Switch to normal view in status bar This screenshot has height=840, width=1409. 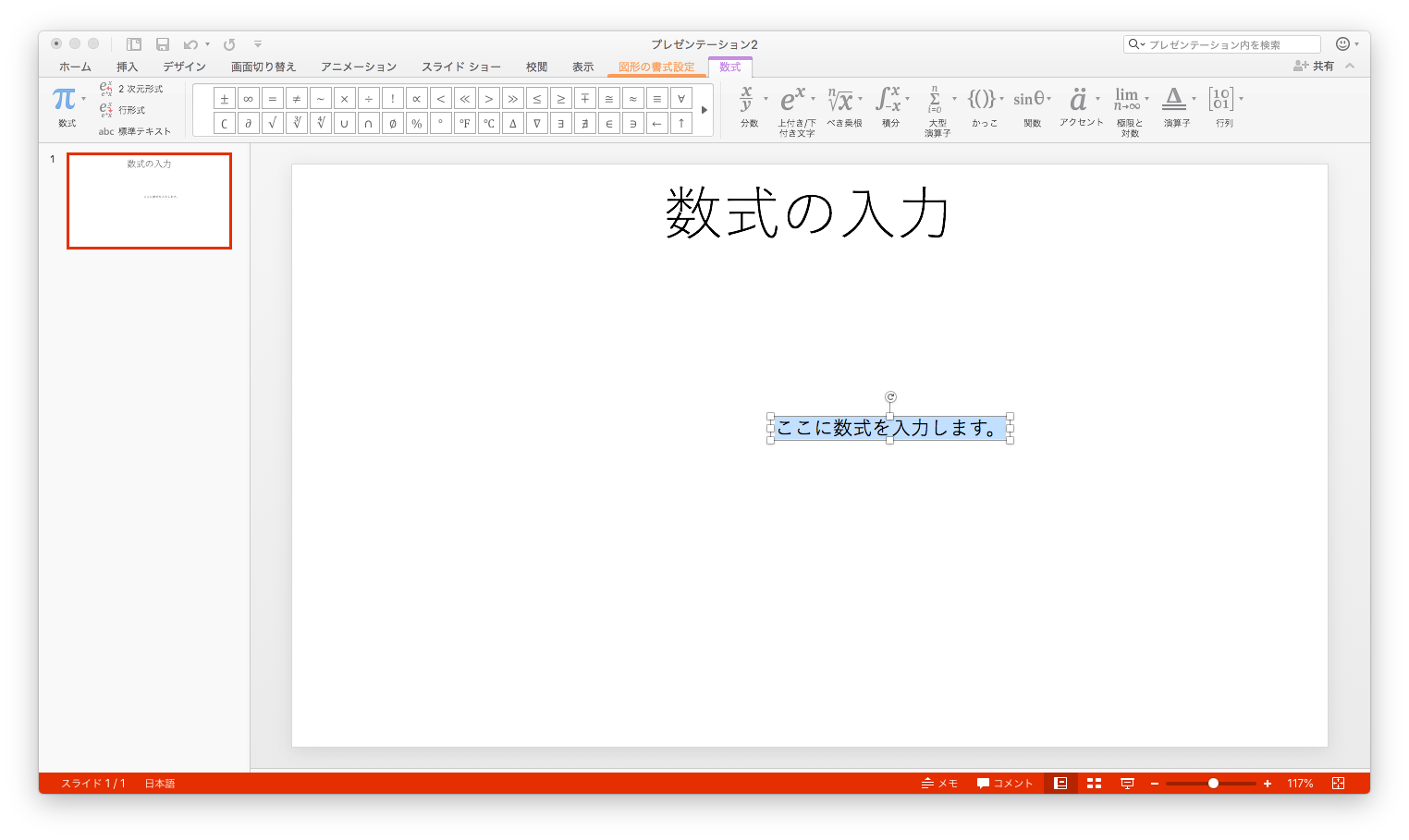pos(1060,784)
